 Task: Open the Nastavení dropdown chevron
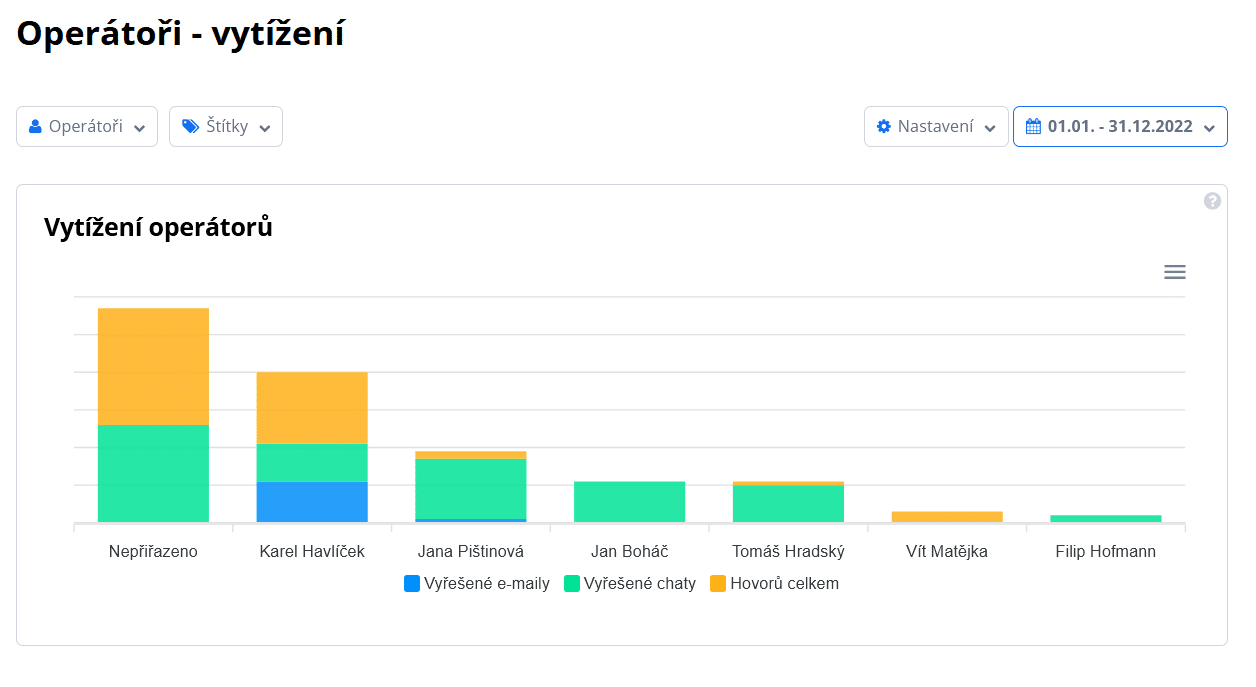[x=990, y=128]
